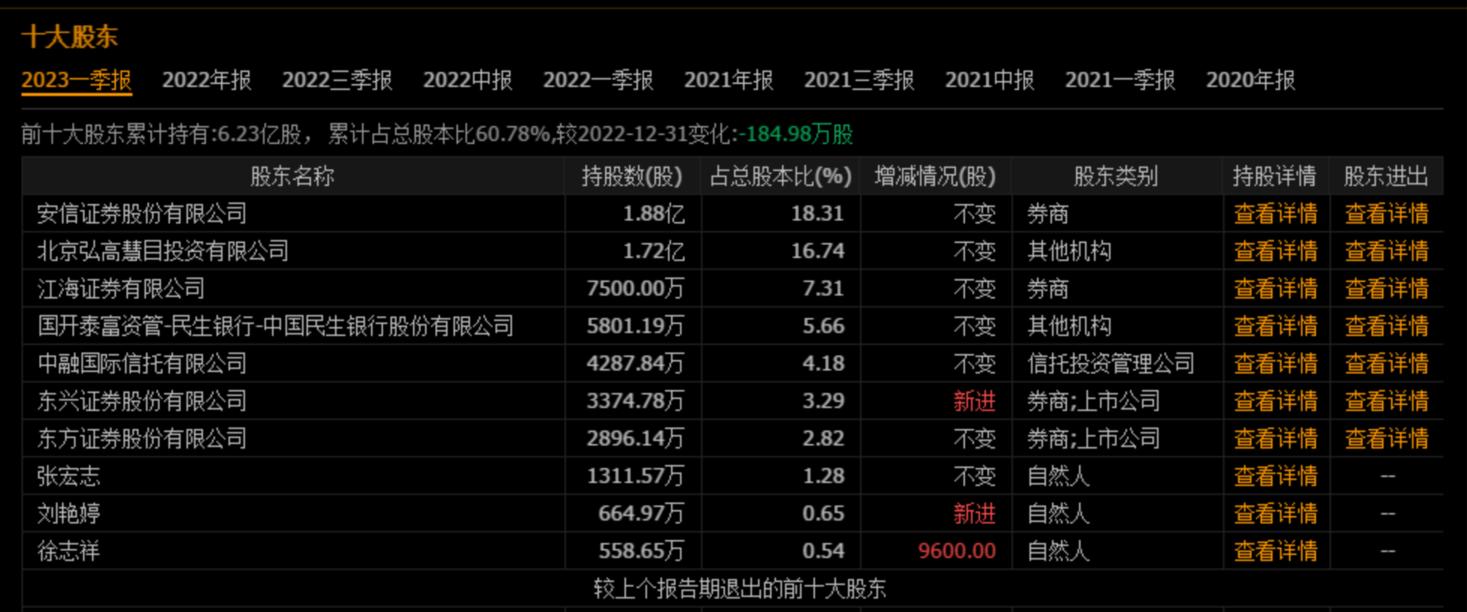Select the 2021一季报 tab
Screen dimensions: 1467x612
pyautogui.click(x=1120, y=80)
